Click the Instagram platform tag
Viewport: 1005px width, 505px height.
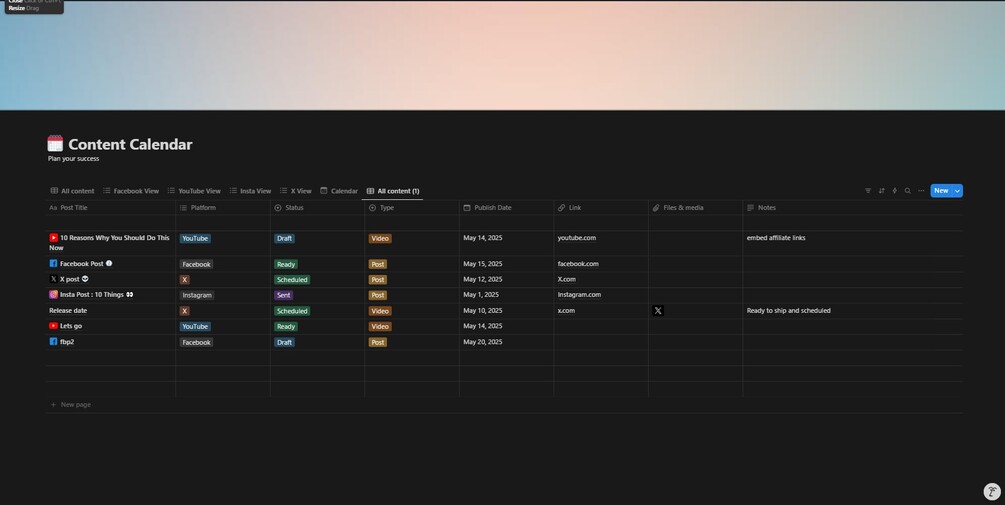197,295
